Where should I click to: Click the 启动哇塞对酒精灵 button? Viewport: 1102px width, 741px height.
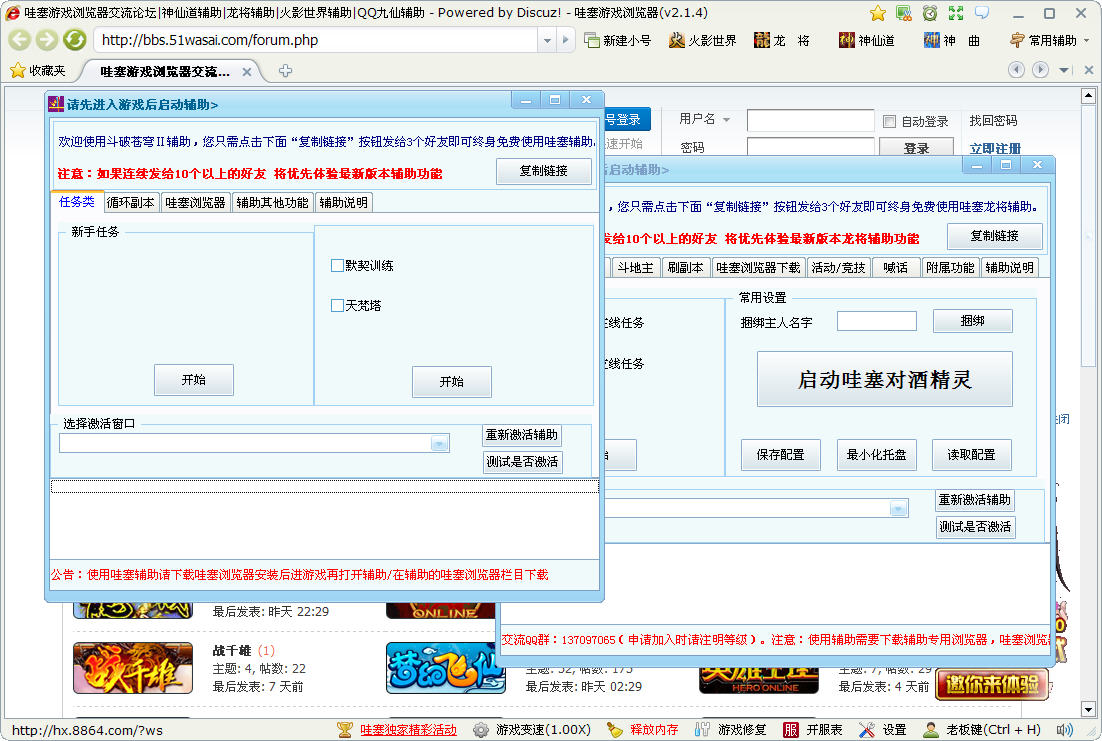pyautogui.click(x=885, y=380)
